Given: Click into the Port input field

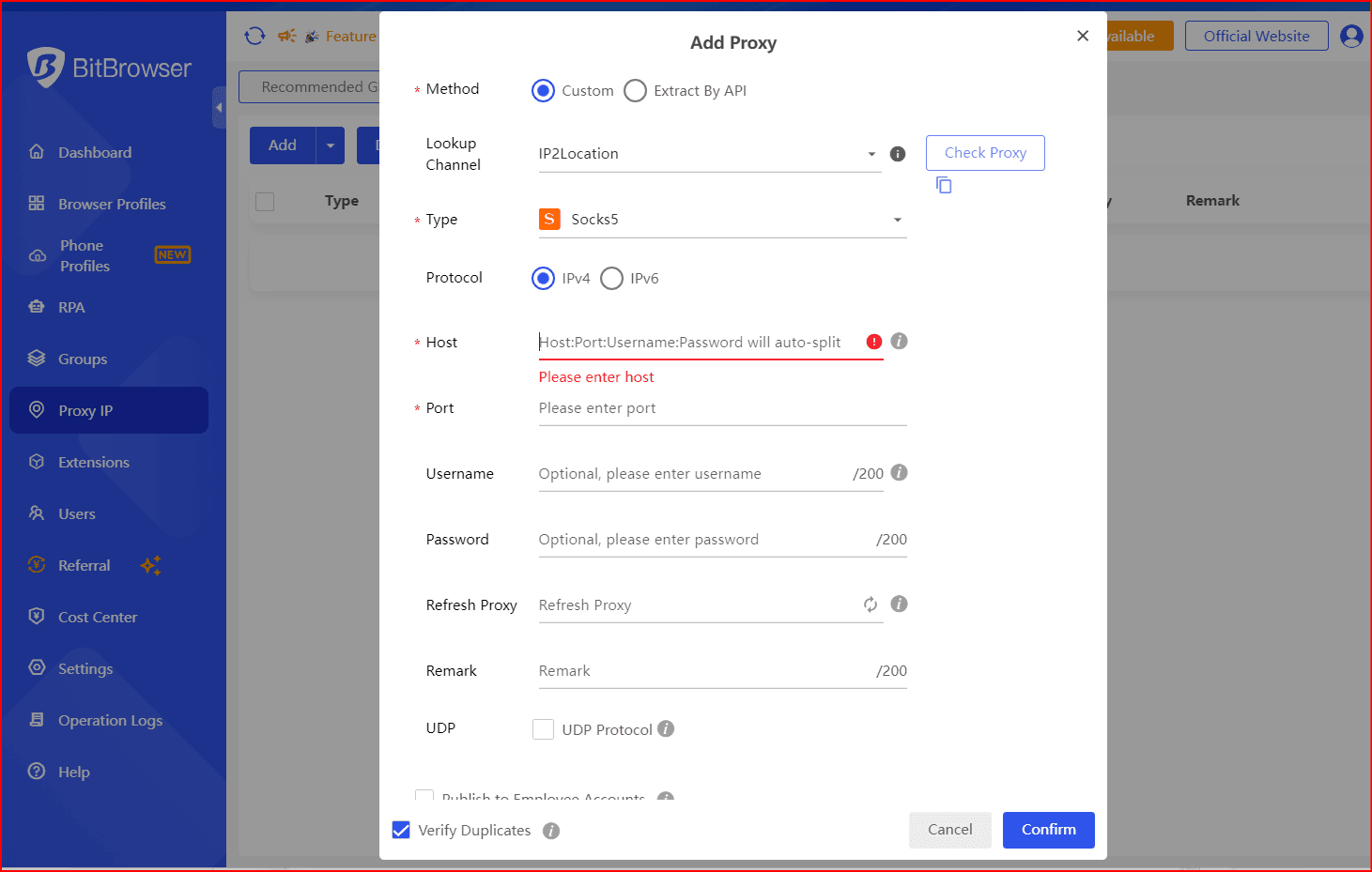Looking at the screenshot, I should point(721,408).
